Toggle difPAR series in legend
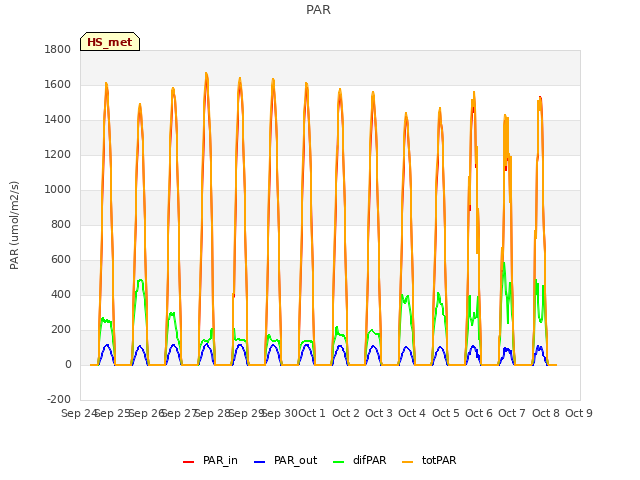 pyautogui.click(x=359, y=460)
